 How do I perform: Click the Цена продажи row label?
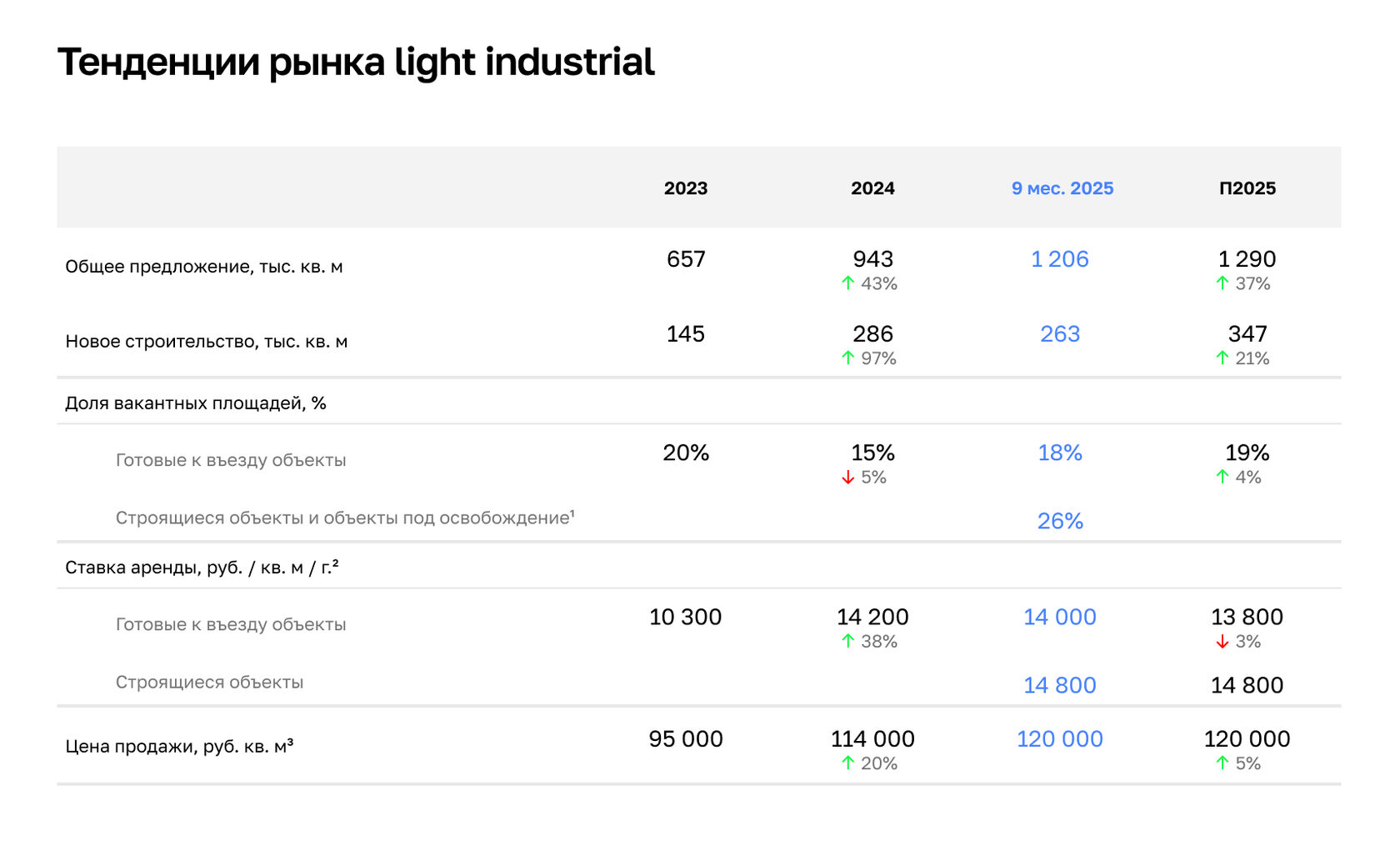(x=179, y=746)
